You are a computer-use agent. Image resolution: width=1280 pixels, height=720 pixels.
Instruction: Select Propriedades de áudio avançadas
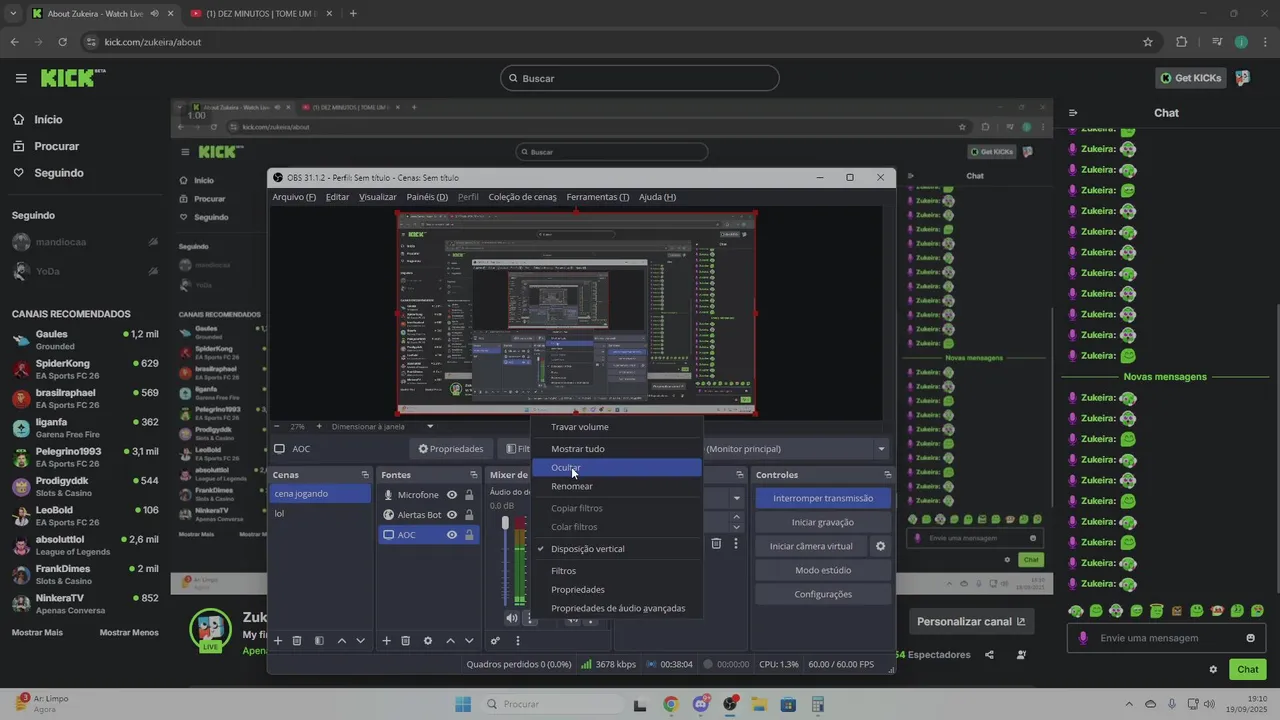[x=615, y=608]
